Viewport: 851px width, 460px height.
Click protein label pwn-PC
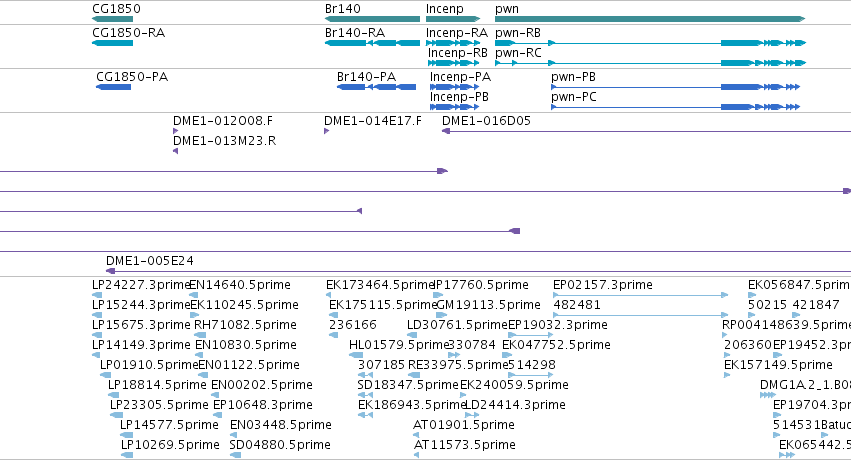pos(574,97)
